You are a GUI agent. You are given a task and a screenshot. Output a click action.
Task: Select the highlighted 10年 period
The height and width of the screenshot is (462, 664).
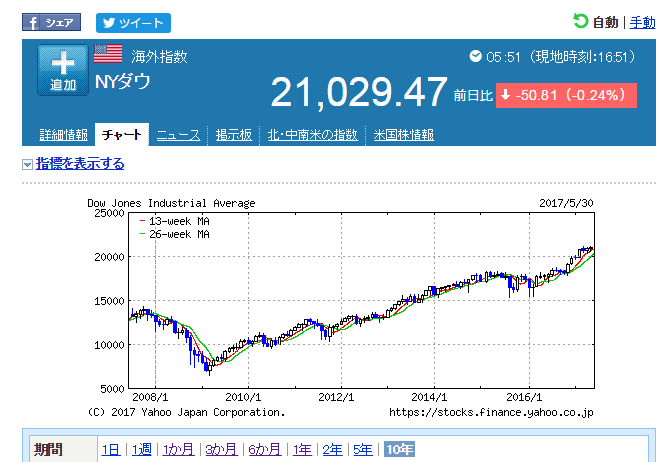click(x=399, y=449)
